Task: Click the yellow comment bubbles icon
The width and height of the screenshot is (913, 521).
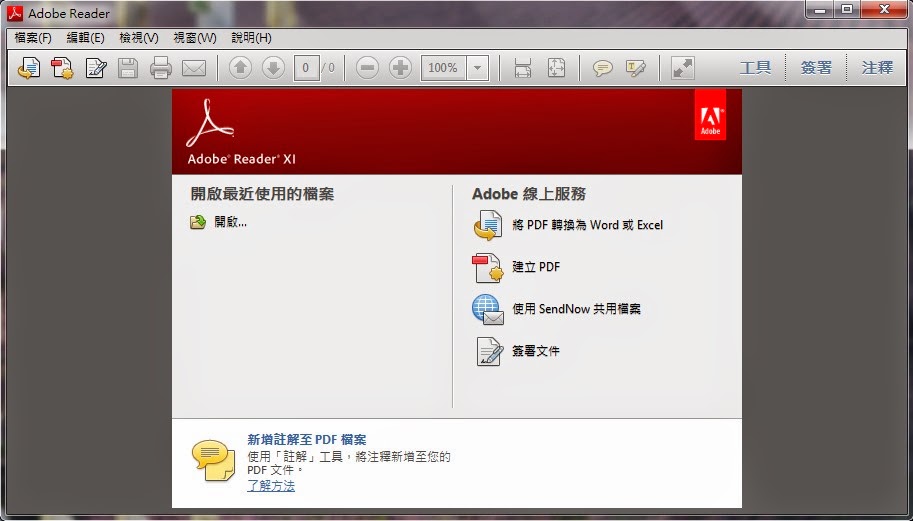Action: (x=213, y=460)
